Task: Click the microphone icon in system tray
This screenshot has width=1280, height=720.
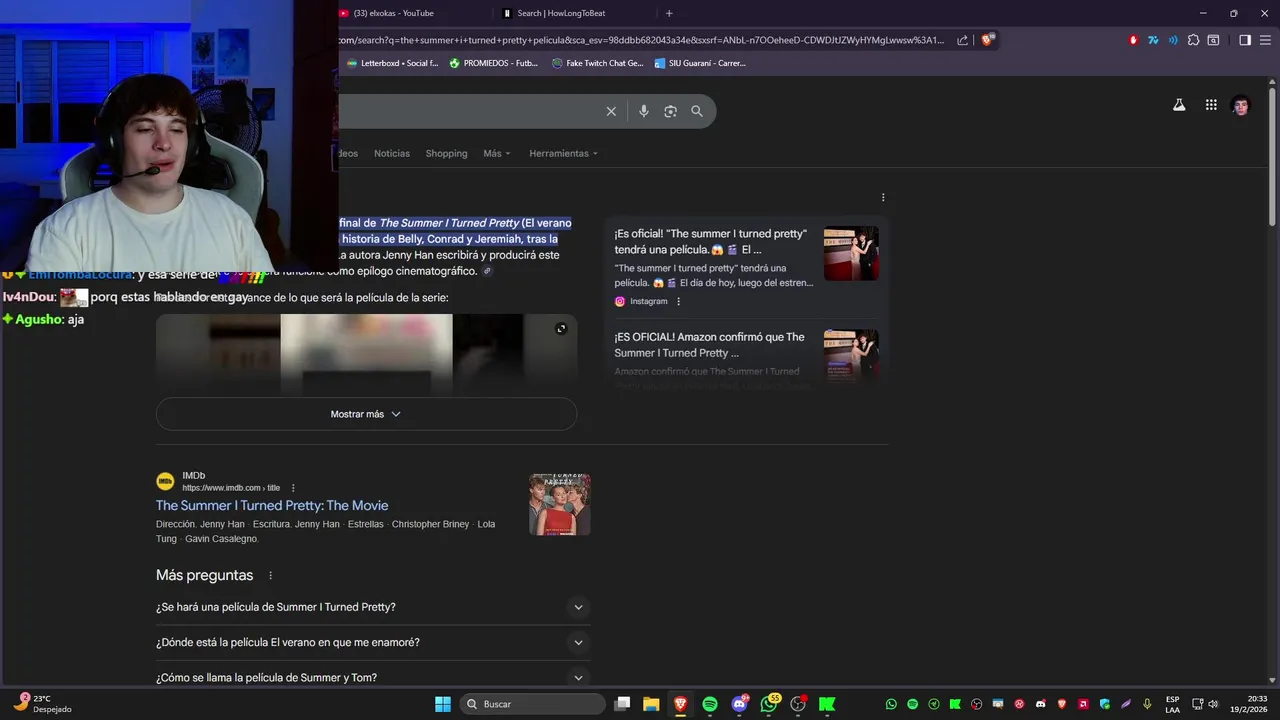Action: point(1147,704)
